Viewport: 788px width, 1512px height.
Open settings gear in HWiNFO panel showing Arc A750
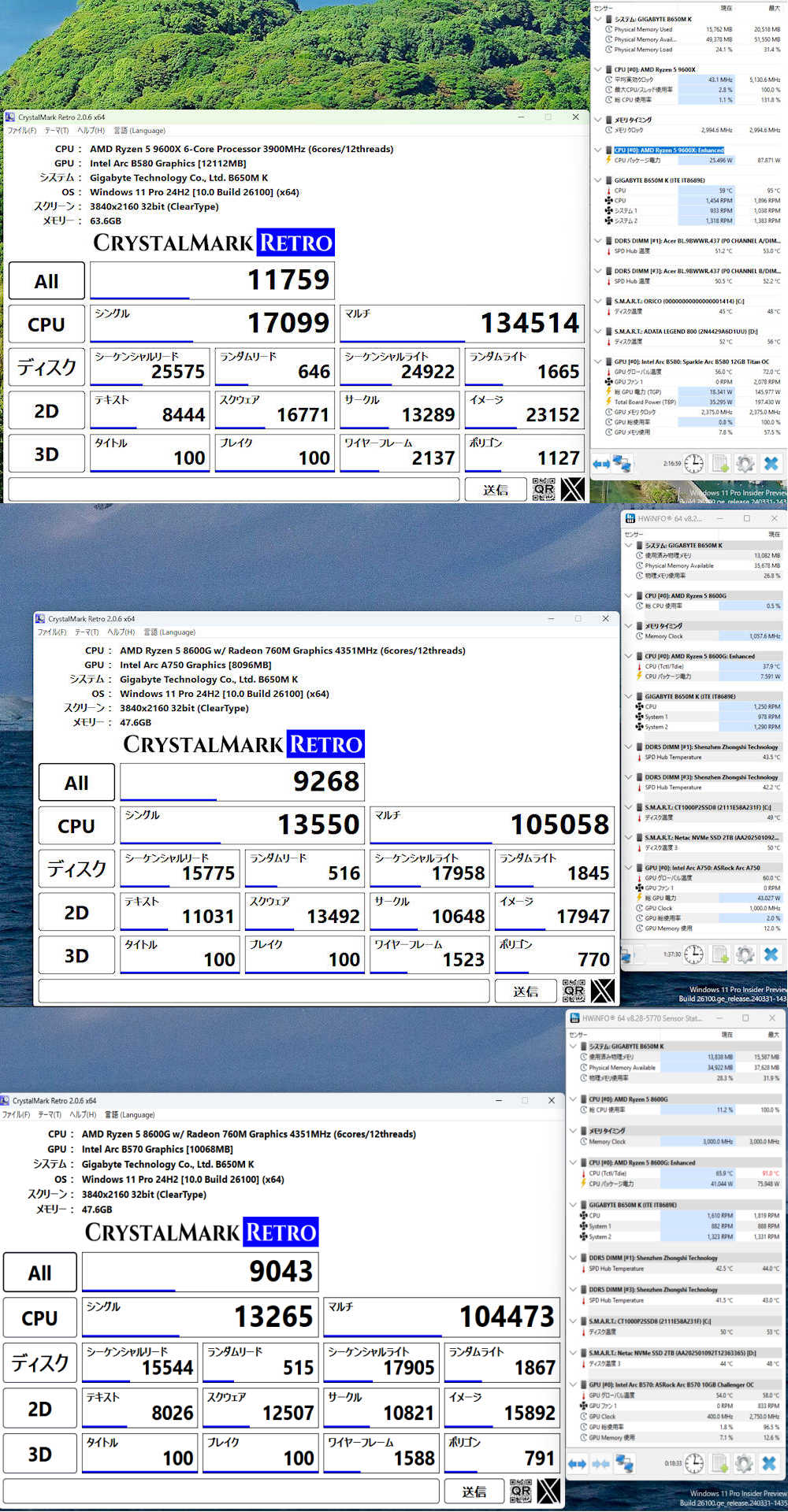coord(745,954)
